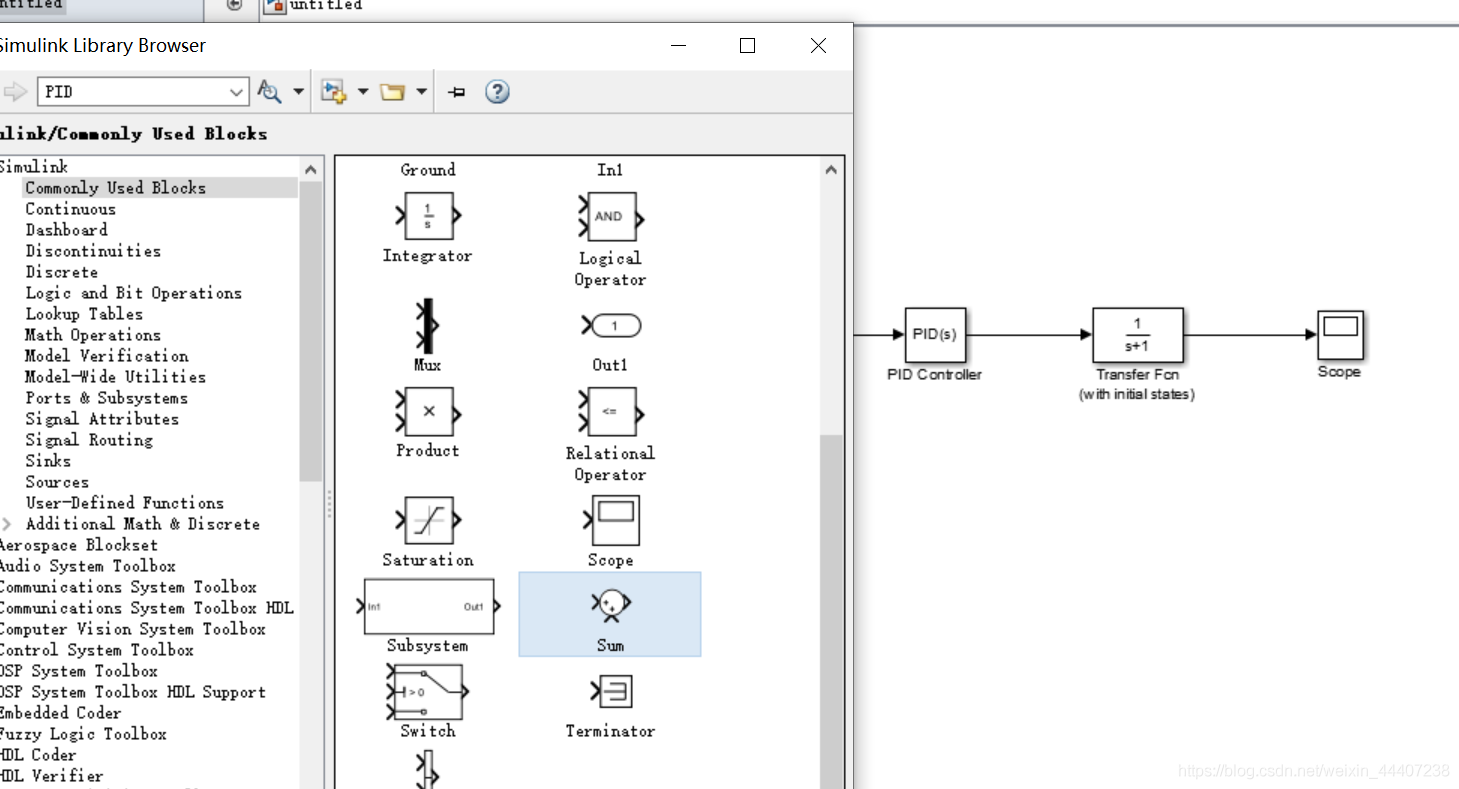
Task: Select Commonly Used Blocks in tree
Action: tap(116, 188)
